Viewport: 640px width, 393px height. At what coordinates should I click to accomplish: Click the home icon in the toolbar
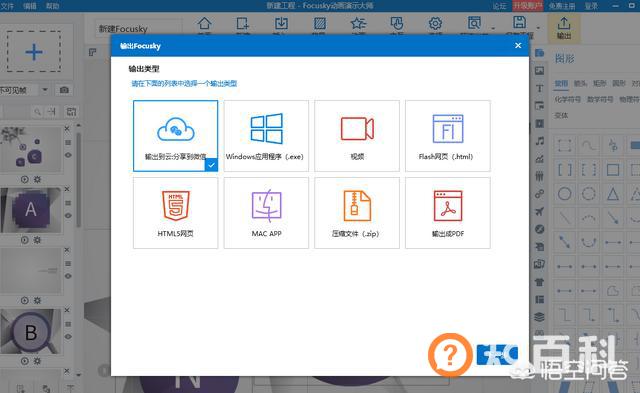(x=204, y=24)
